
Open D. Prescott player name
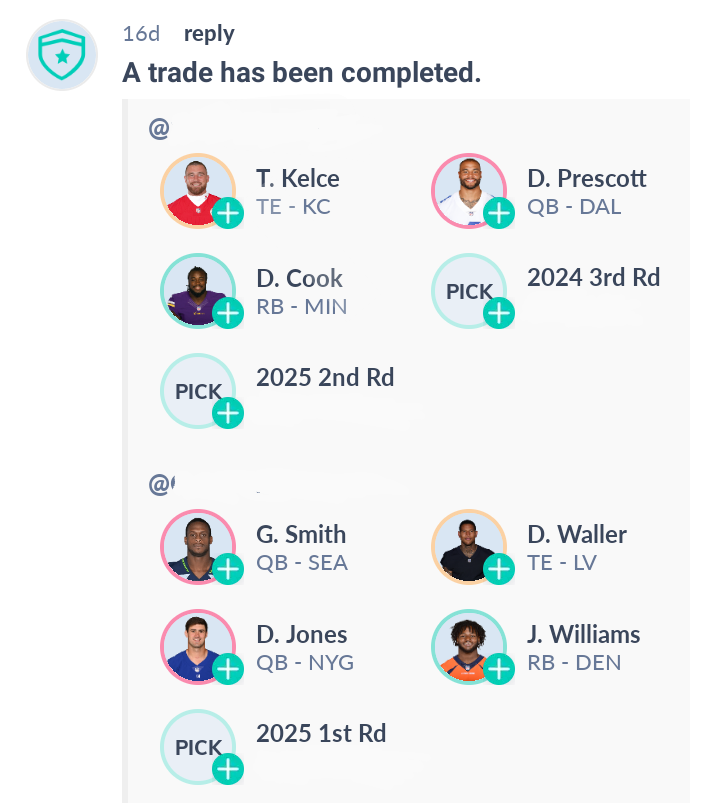pyautogui.click(x=587, y=179)
